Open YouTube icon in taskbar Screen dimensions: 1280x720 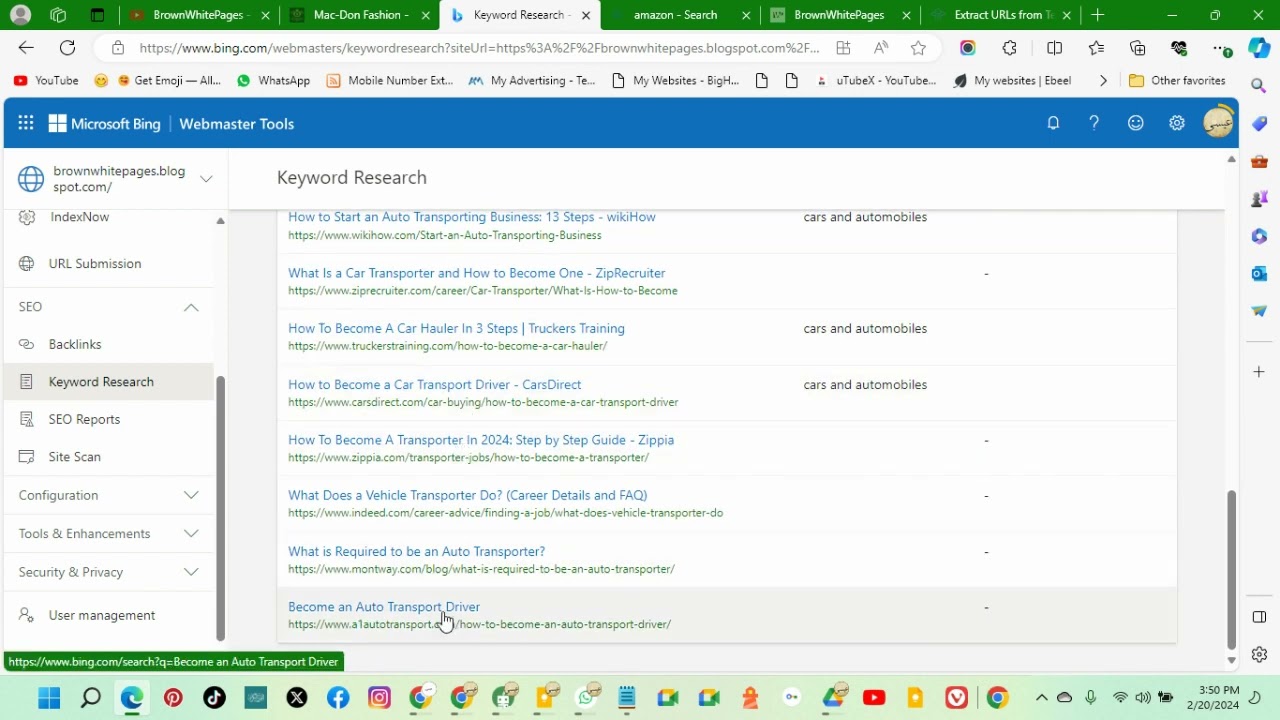(x=874, y=698)
